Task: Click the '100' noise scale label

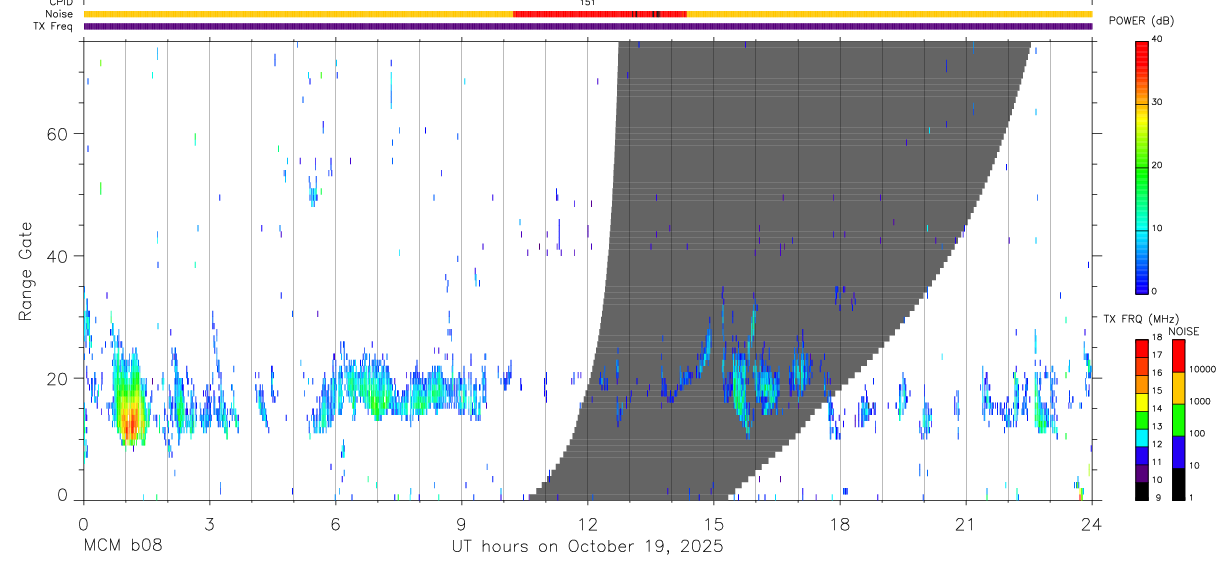Action: pyautogui.click(x=1196, y=433)
